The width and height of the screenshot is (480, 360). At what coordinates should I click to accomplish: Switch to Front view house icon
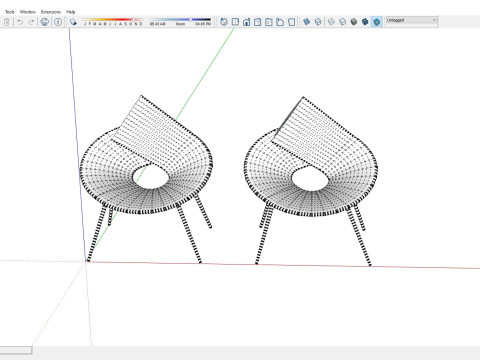(x=247, y=22)
